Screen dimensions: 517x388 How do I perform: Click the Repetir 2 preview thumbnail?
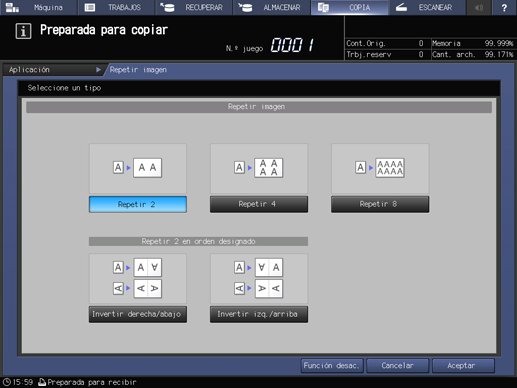(138, 168)
